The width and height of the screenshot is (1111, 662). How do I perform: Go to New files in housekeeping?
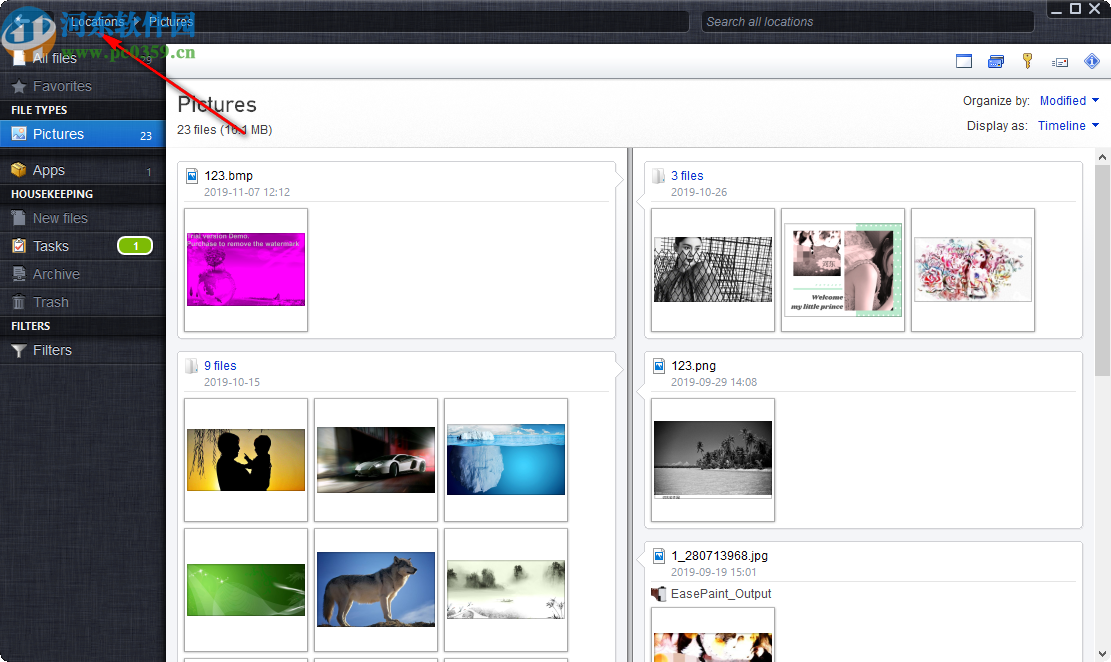click(82, 218)
